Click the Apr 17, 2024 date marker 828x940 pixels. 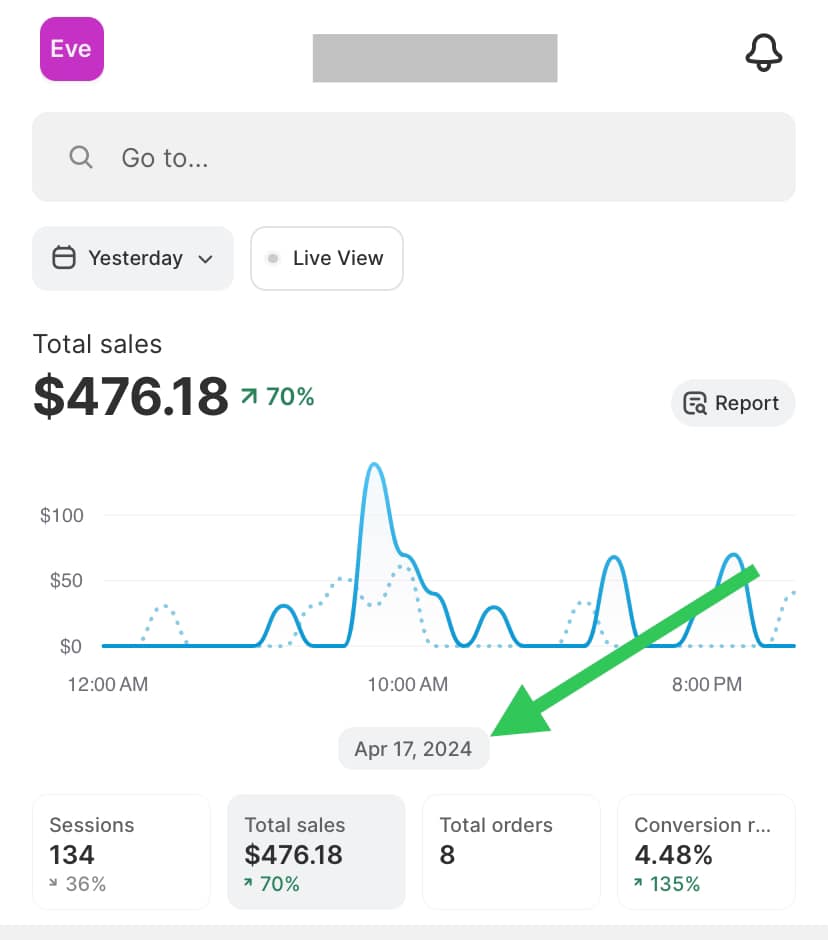coord(413,748)
